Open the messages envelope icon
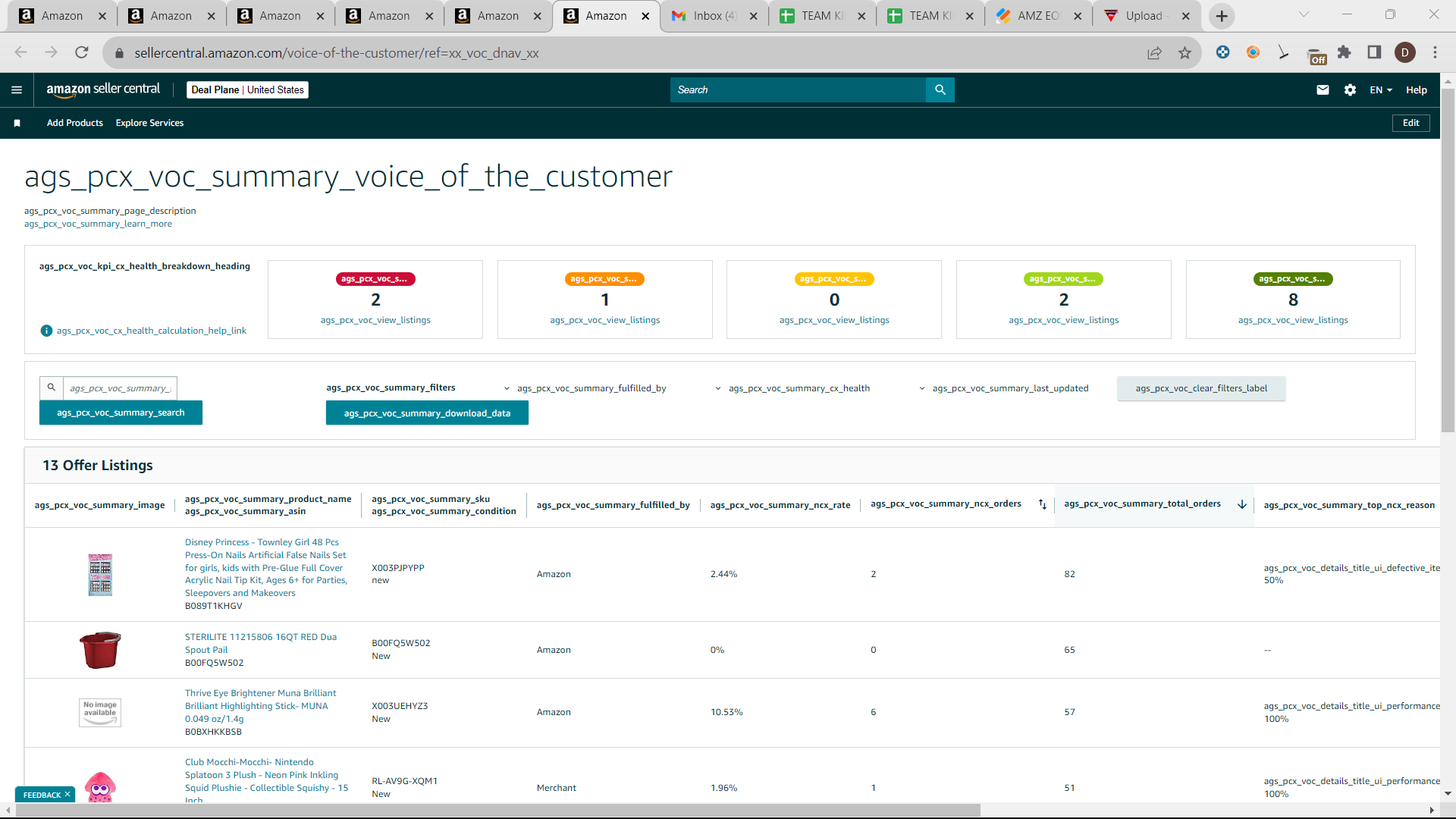 coord(1323,89)
